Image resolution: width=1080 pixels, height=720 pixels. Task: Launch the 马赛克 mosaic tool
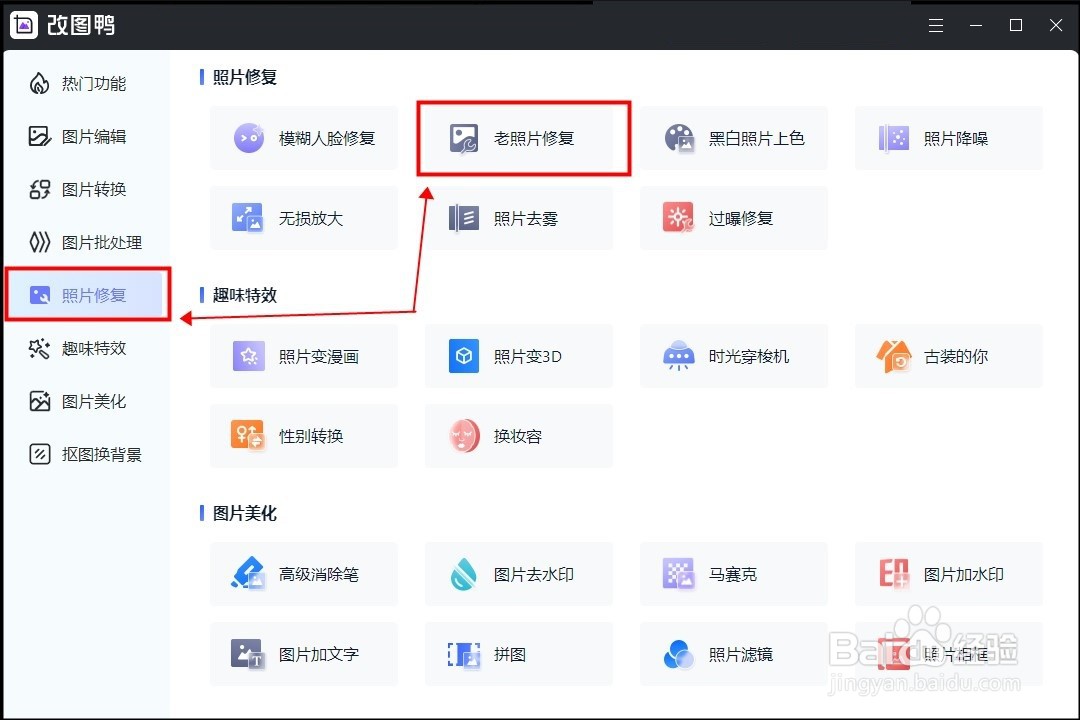[x=733, y=574]
